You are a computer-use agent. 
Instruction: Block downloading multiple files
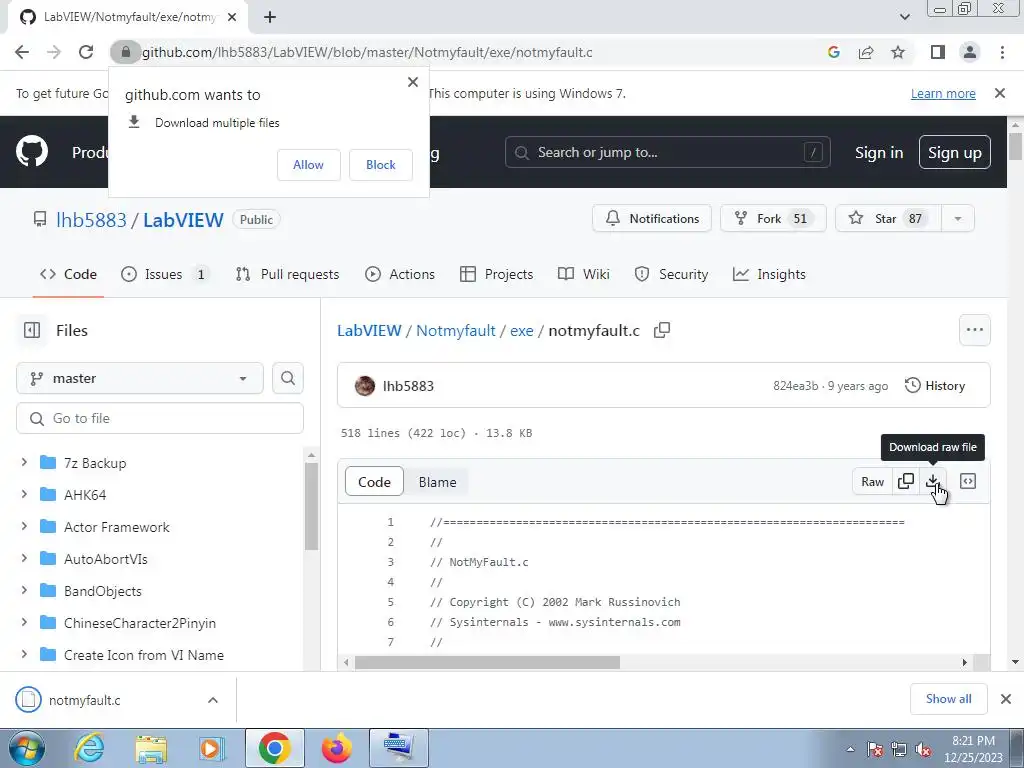(x=381, y=165)
